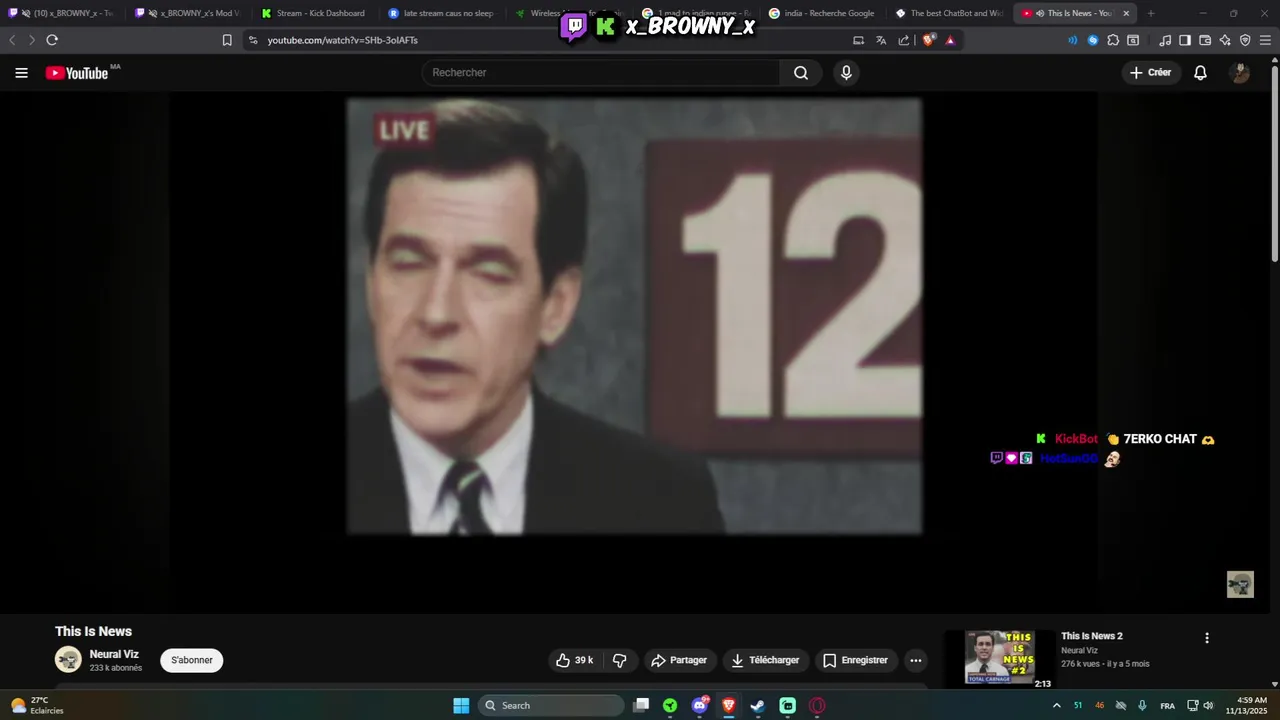Reload the page with the refresh icon
Screen dimensions: 1280x720
click(x=52, y=40)
